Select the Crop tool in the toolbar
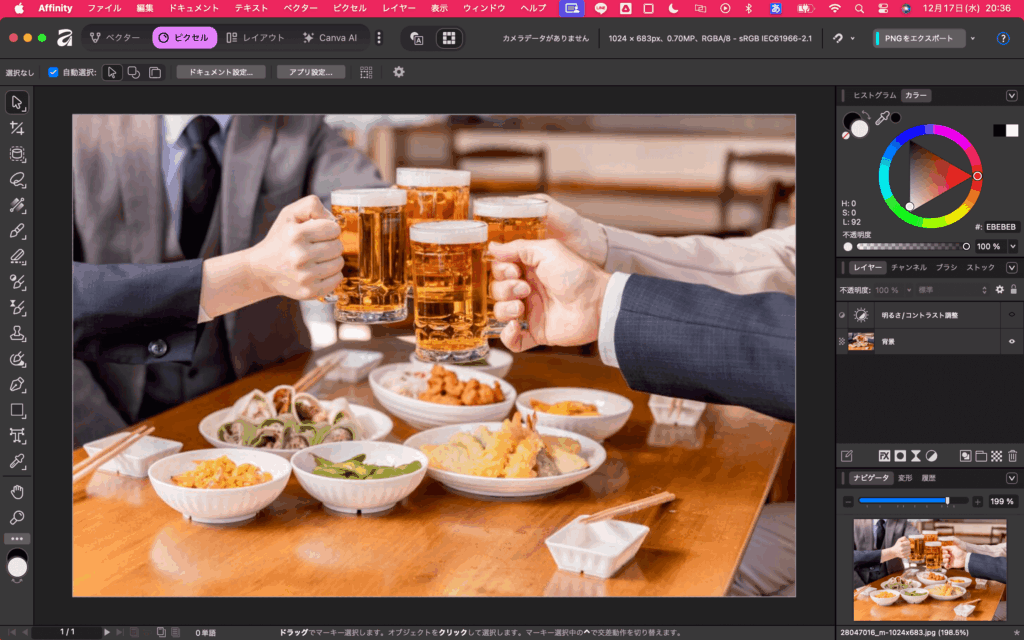The image size is (1024, 640). point(17,128)
